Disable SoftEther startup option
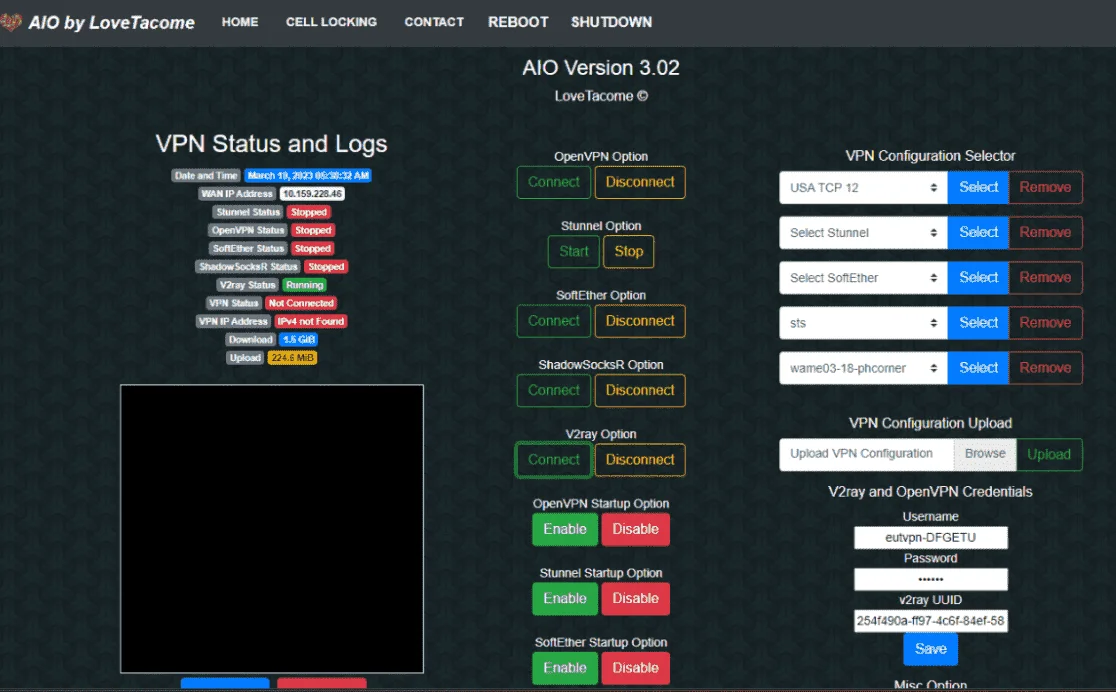 tap(636, 668)
